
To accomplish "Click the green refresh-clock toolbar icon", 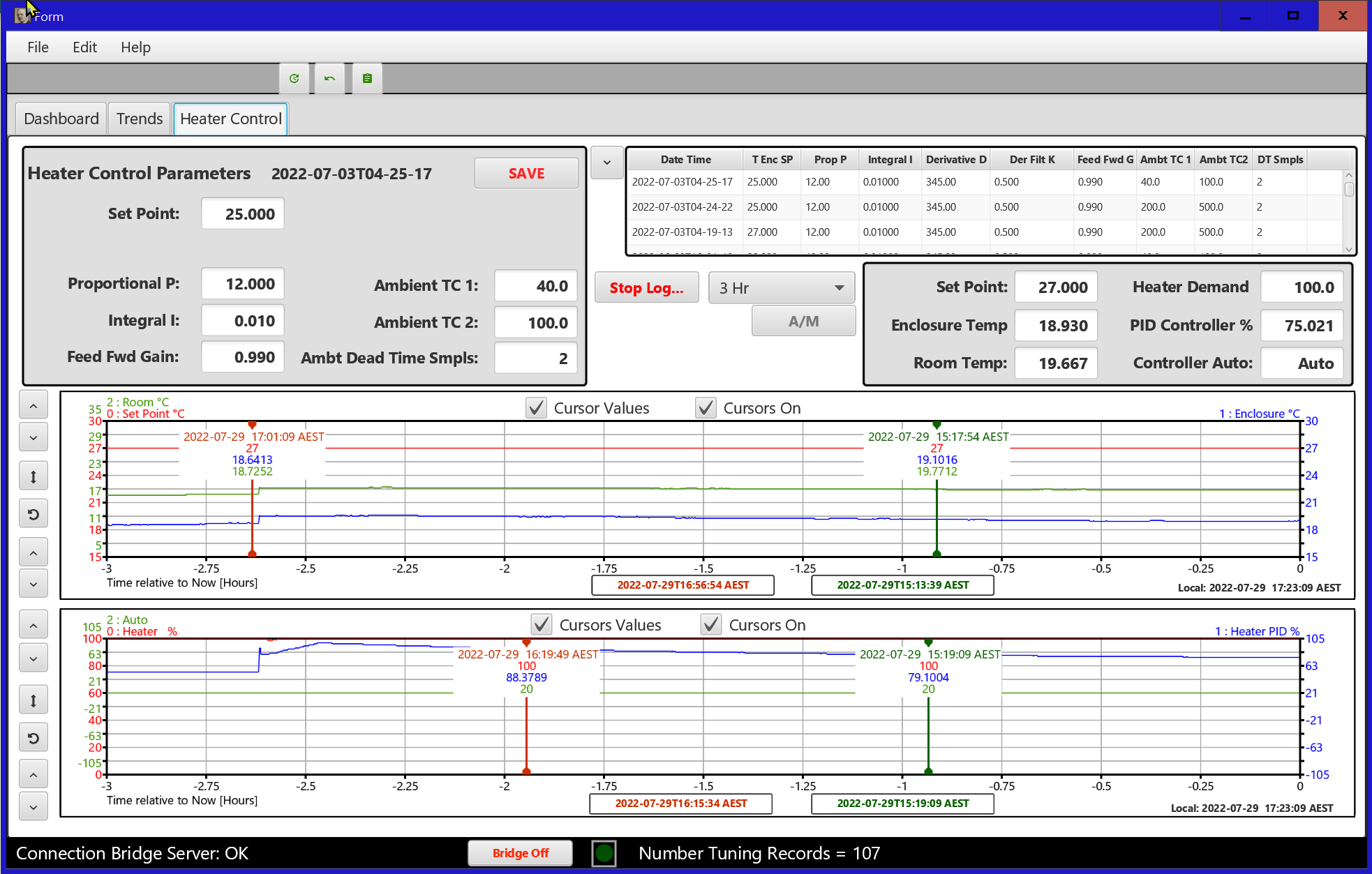I will [294, 79].
